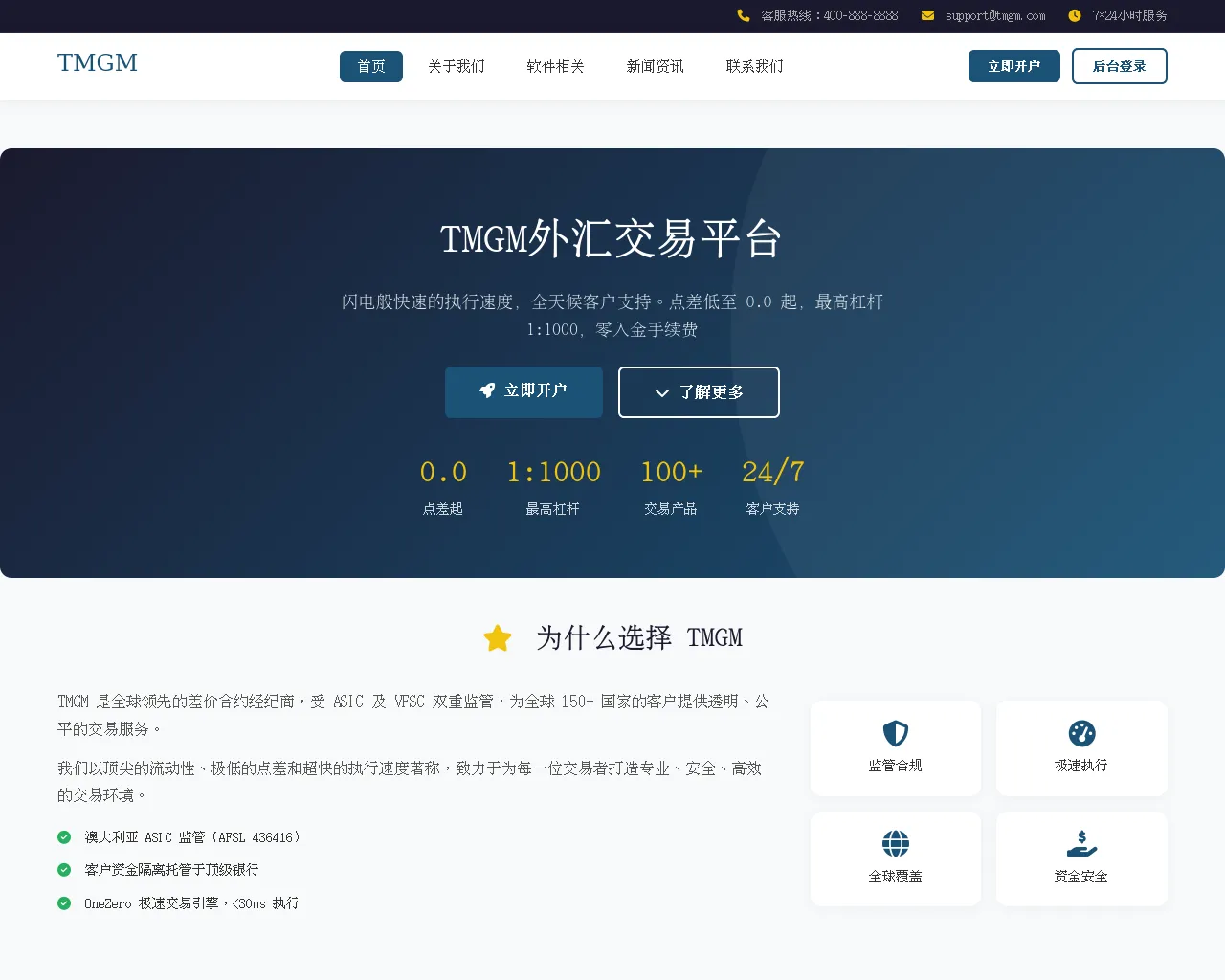Select the 全球覆盖 card label
1225x980 pixels.
896,877
